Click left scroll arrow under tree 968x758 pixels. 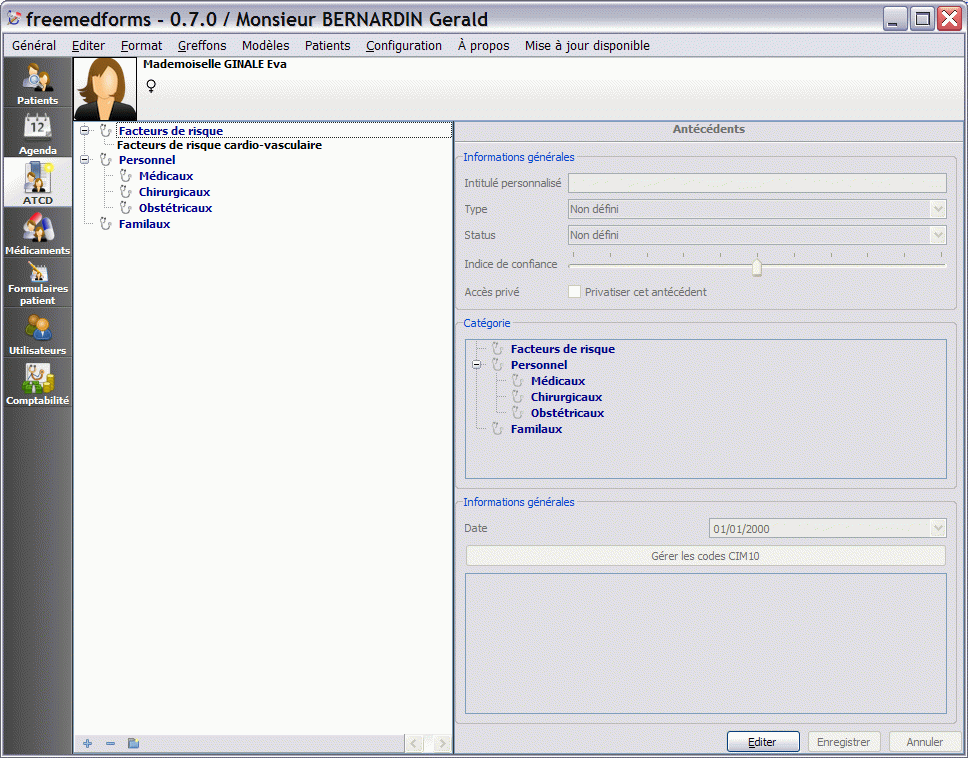(x=413, y=743)
